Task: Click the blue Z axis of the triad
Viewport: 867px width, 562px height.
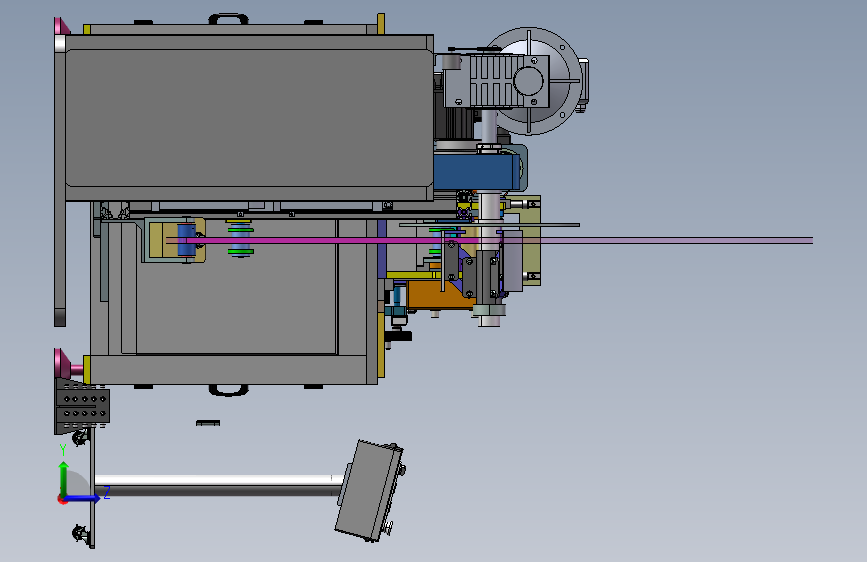Action: click(x=83, y=498)
